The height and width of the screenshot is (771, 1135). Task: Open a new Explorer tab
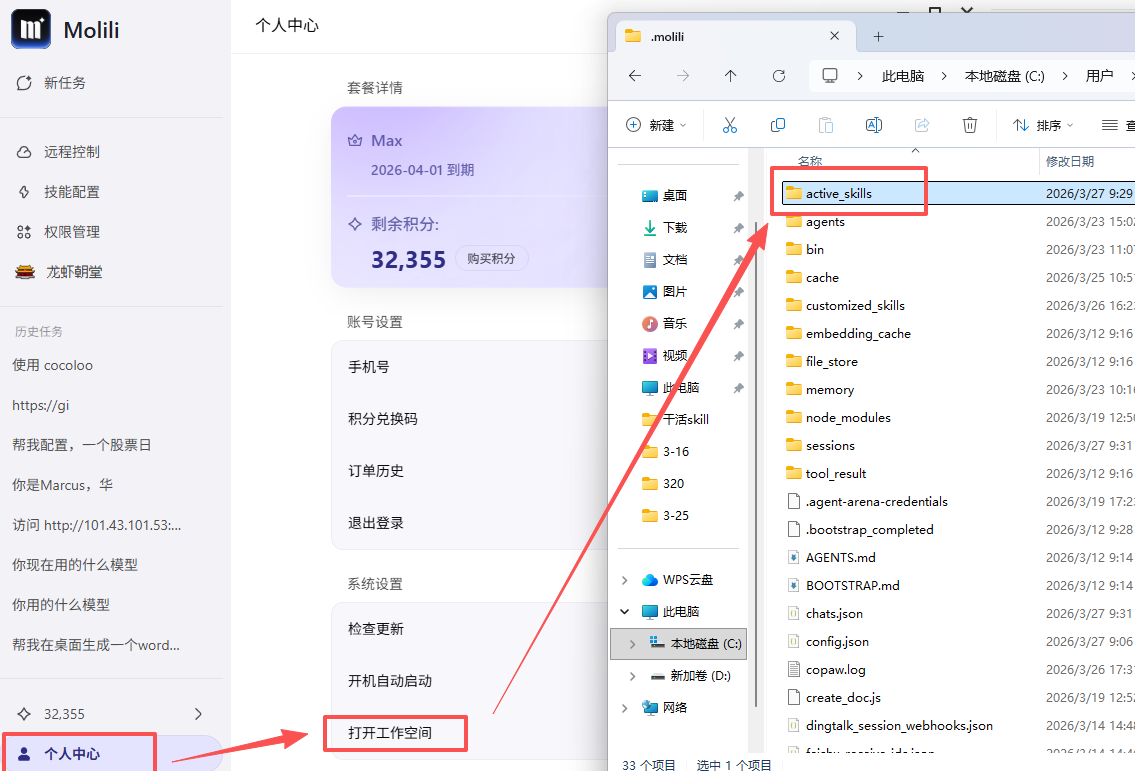point(878,36)
